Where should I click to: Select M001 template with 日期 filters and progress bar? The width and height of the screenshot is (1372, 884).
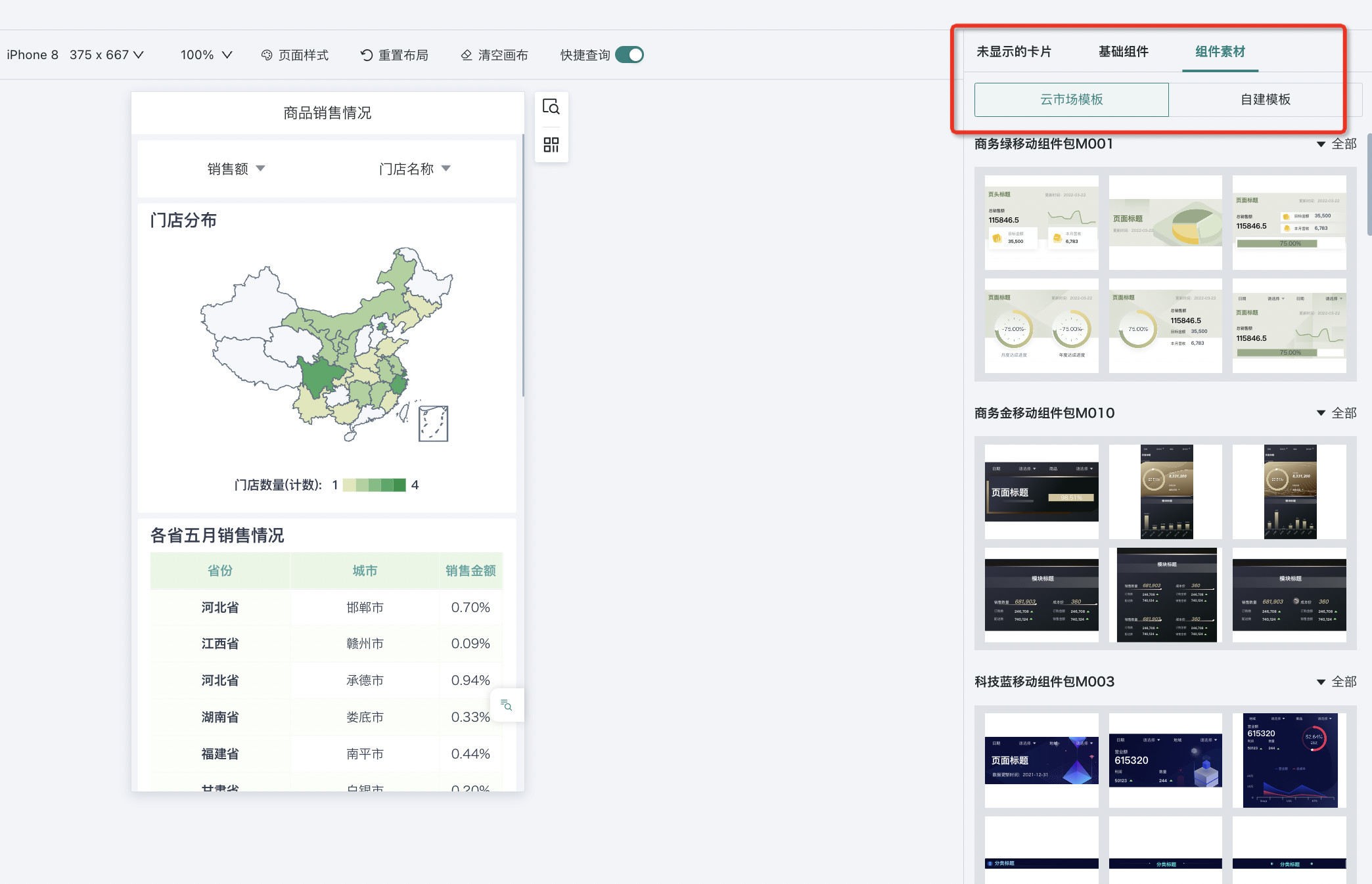(1289, 326)
